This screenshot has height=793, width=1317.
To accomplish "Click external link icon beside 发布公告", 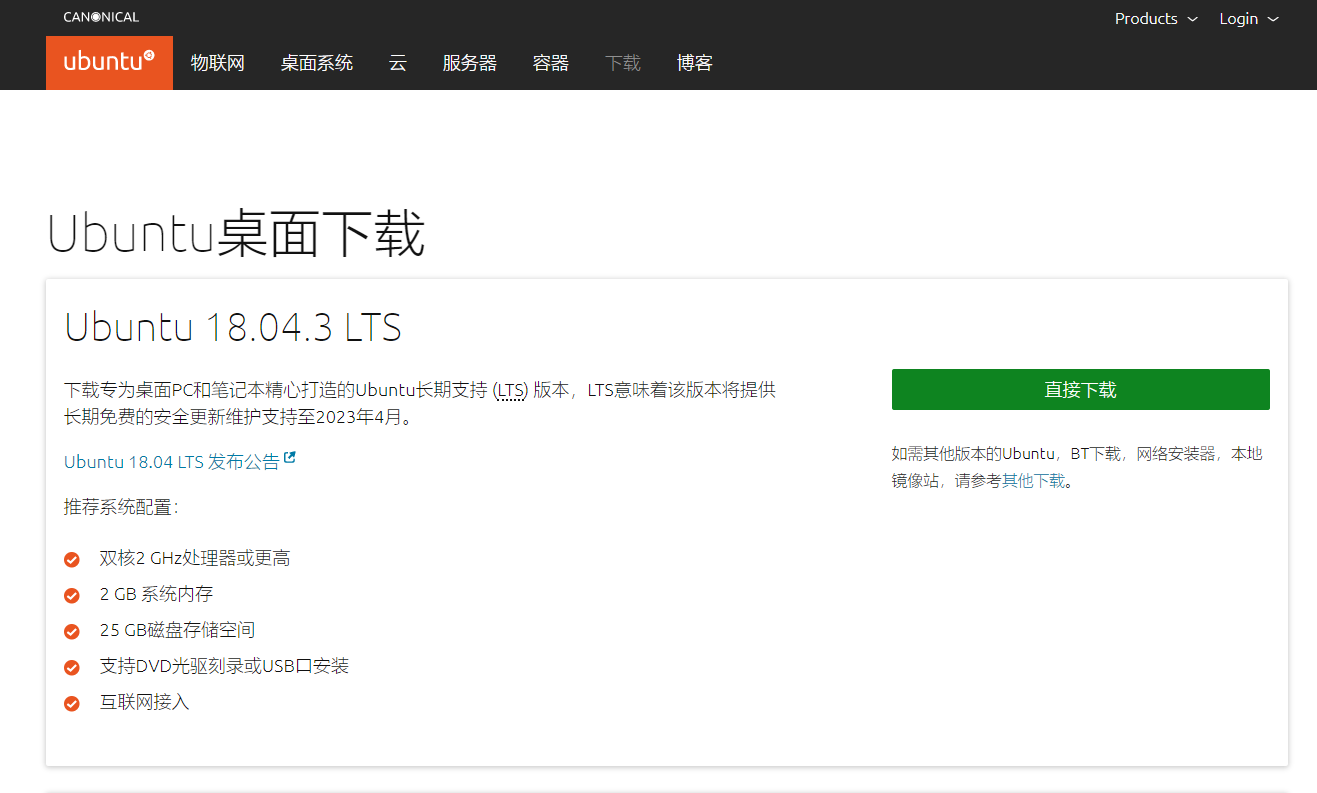I will pyautogui.click(x=290, y=459).
